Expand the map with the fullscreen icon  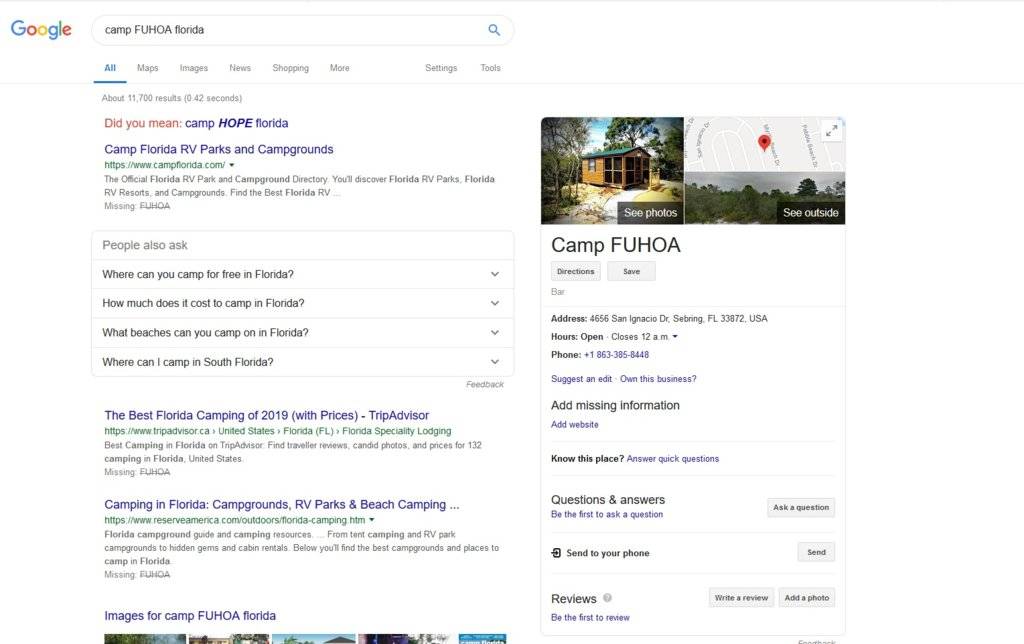(x=831, y=131)
